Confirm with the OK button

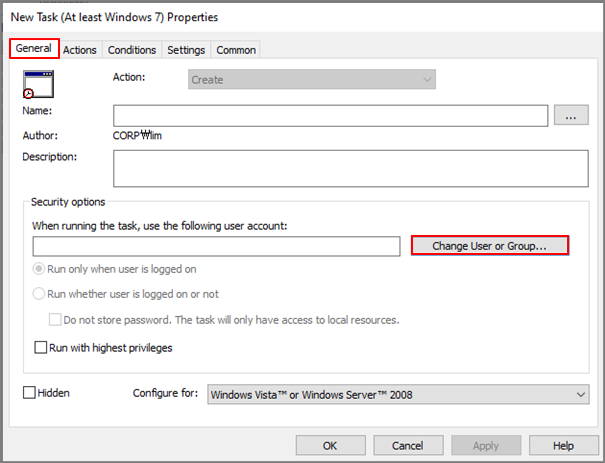(331, 446)
